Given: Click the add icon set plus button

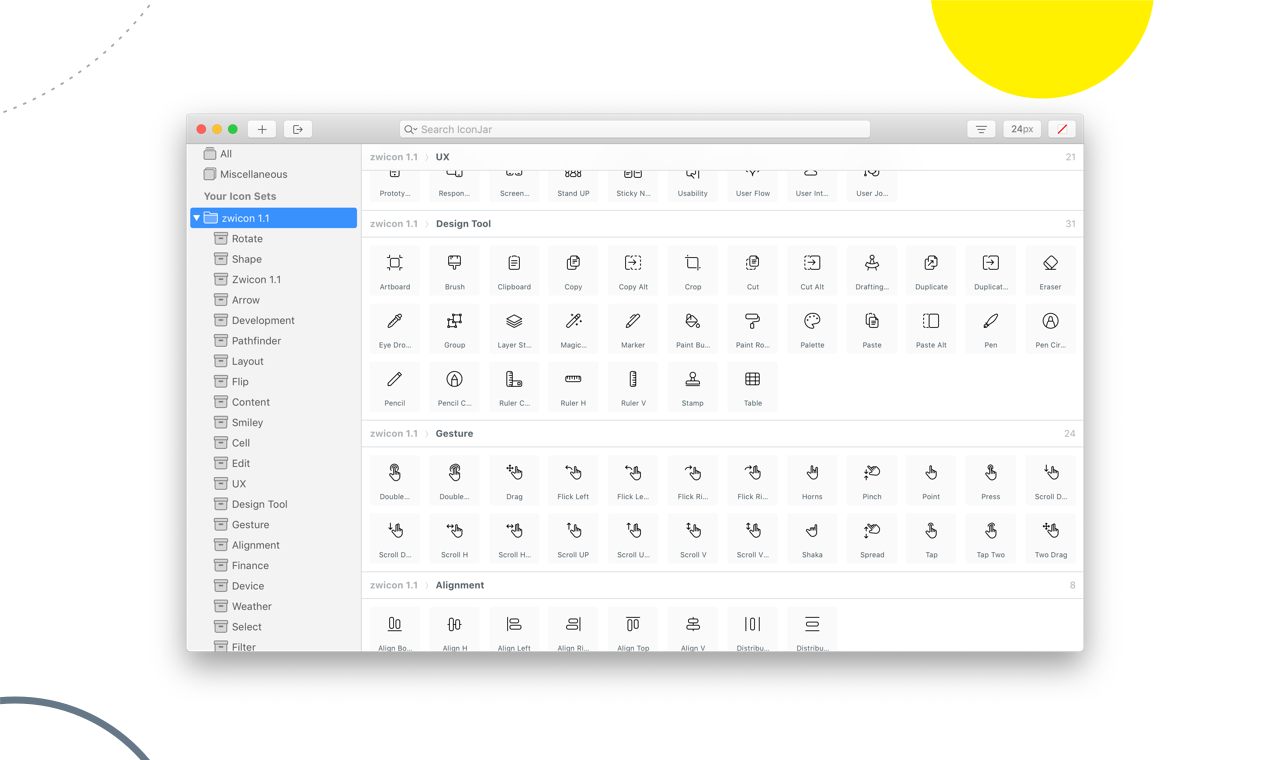Looking at the screenshot, I should [262, 129].
